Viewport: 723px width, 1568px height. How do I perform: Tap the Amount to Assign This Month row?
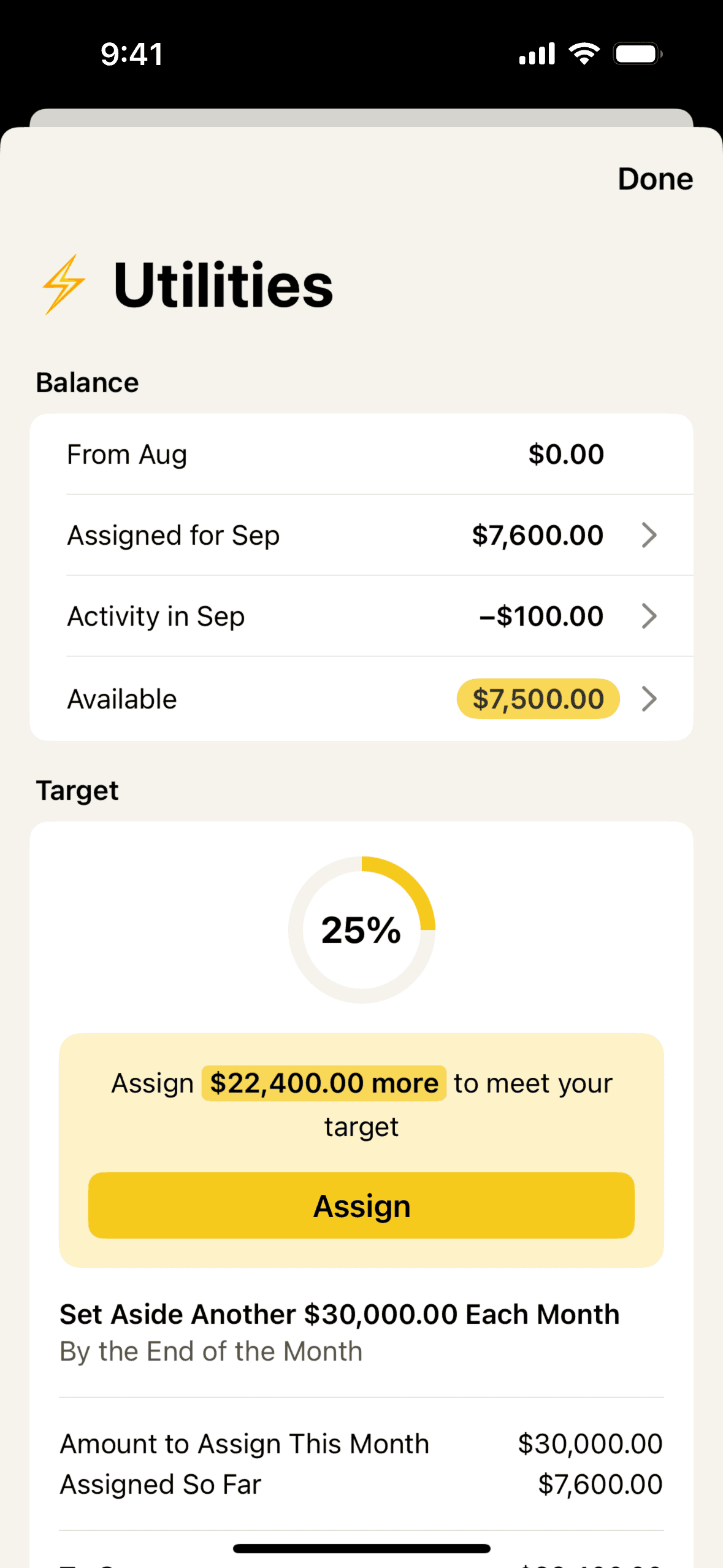[x=361, y=1444]
